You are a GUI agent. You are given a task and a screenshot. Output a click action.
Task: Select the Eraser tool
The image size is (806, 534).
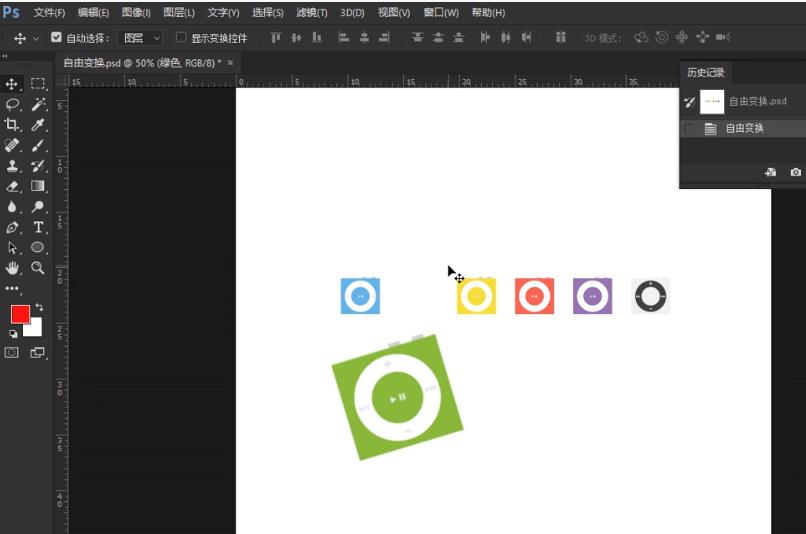tap(12, 186)
